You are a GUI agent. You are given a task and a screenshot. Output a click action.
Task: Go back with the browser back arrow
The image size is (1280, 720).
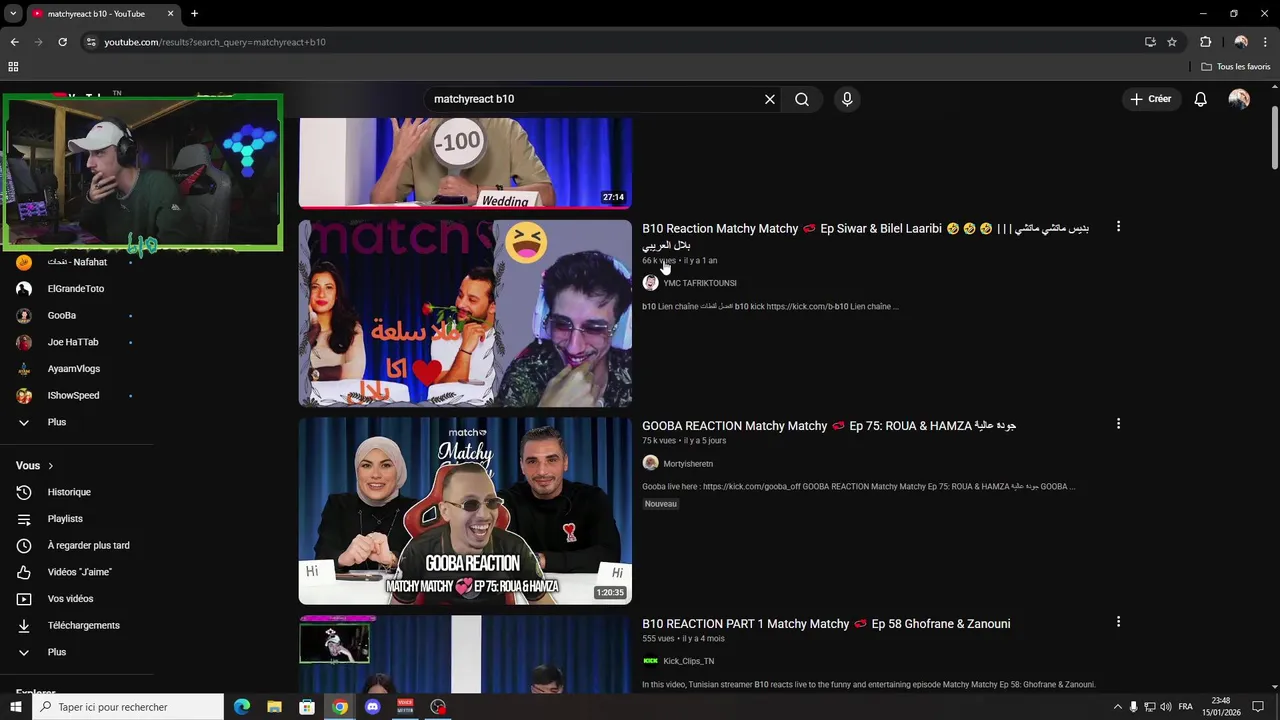pos(14,42)
